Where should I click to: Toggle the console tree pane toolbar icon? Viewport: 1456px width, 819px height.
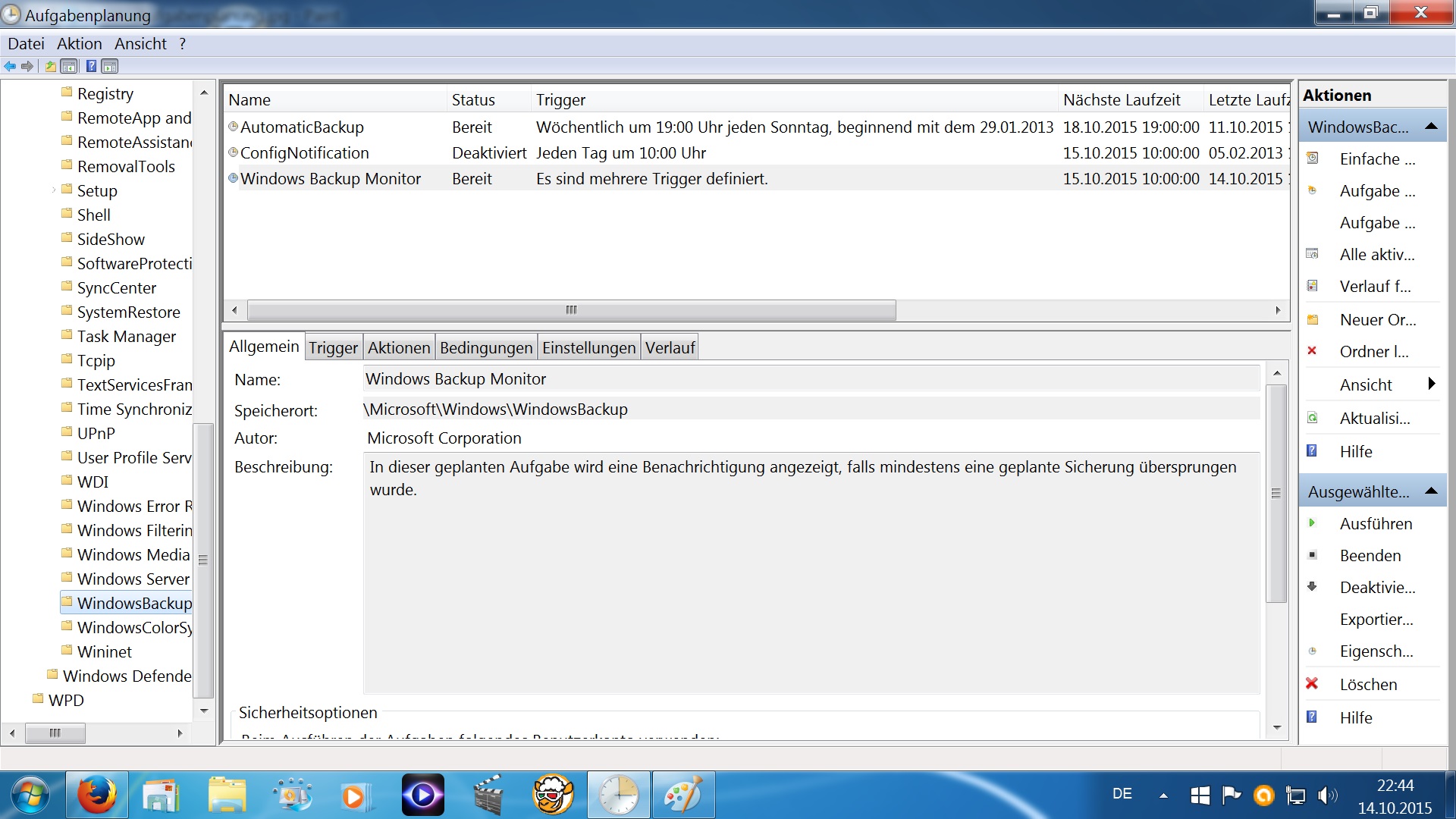(x=69, y=67)
